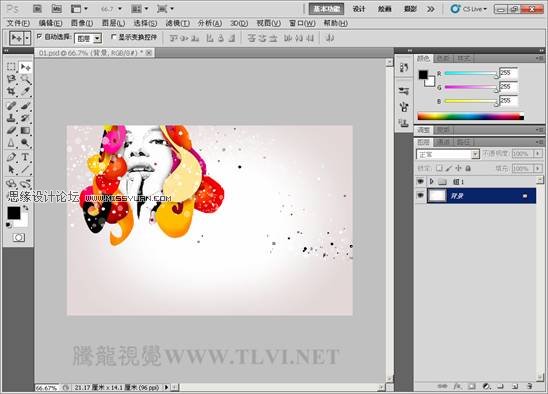The height and width of the screenshot is (394, 548).
Task: Open the blend mode 正常 dropdown
Action: [448, 154]
